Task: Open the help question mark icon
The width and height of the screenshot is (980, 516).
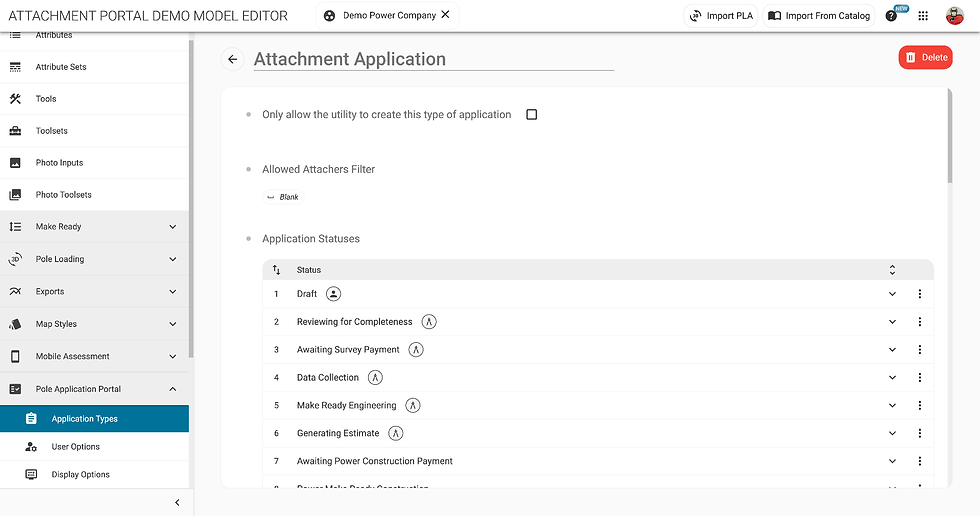Action: point(891,16)
